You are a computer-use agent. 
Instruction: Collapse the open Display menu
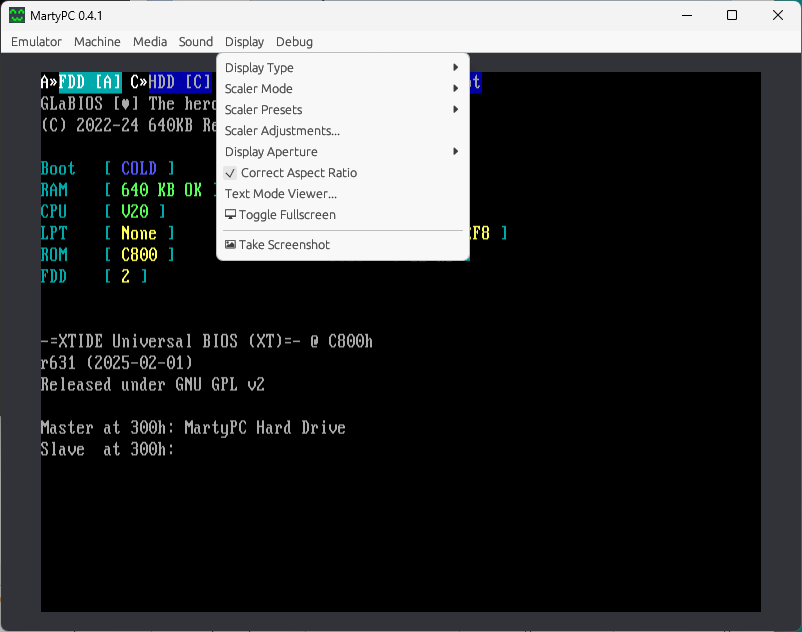point(244,42)
